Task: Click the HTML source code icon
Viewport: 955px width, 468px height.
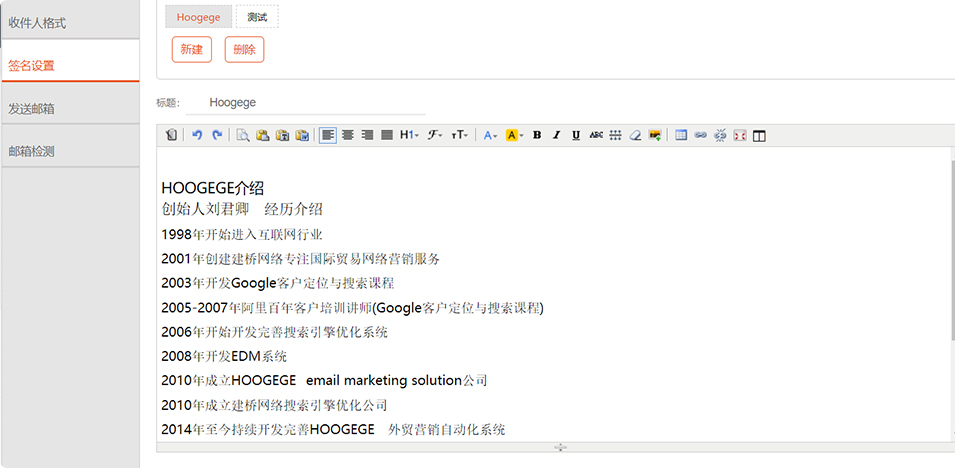Action: 171,135
